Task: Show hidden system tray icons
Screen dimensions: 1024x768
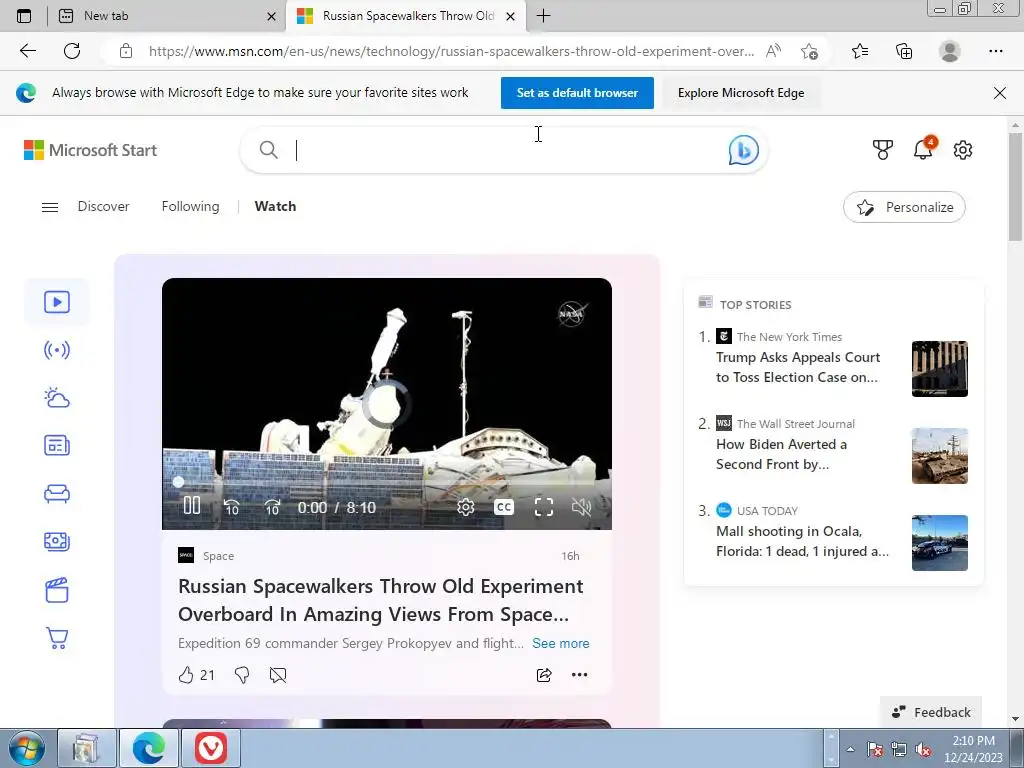Action: pos(850,749)
